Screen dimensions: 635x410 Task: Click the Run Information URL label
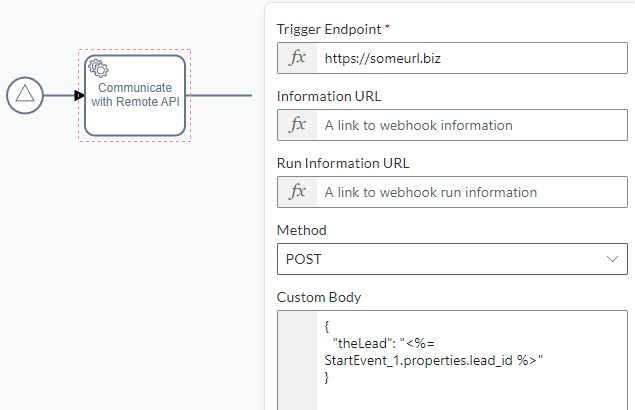tap(343, 163)
